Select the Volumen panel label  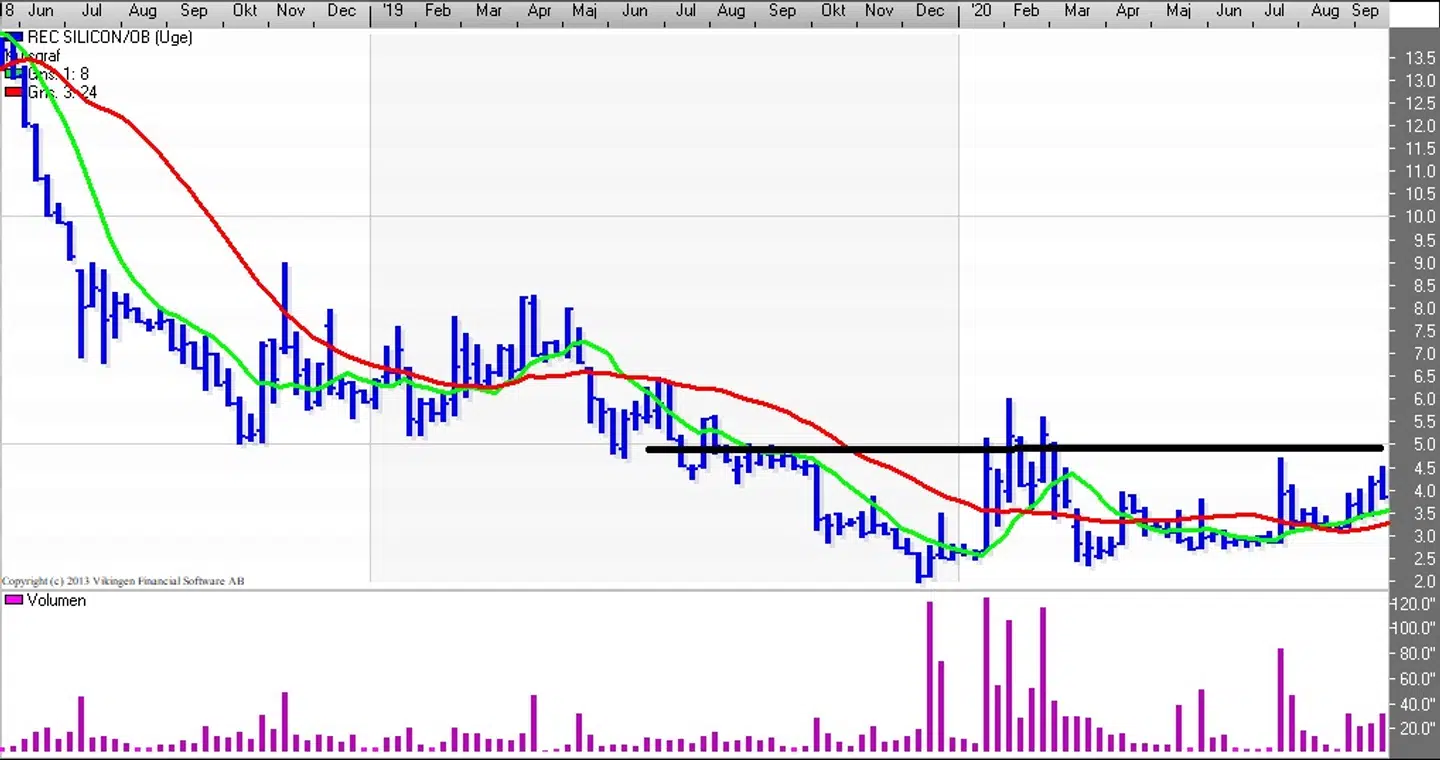pyautogui.click(x=56, y=600)
